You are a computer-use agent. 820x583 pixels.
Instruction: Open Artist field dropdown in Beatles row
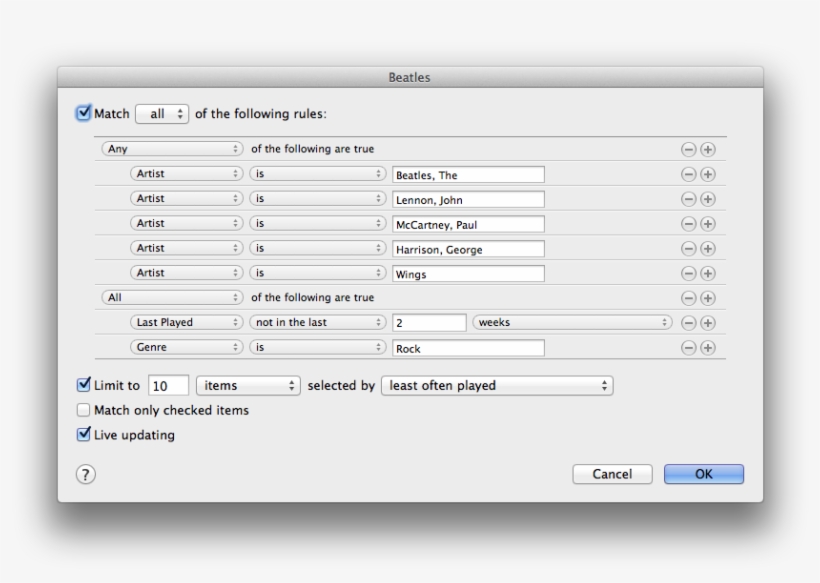(x=187, y=174)
